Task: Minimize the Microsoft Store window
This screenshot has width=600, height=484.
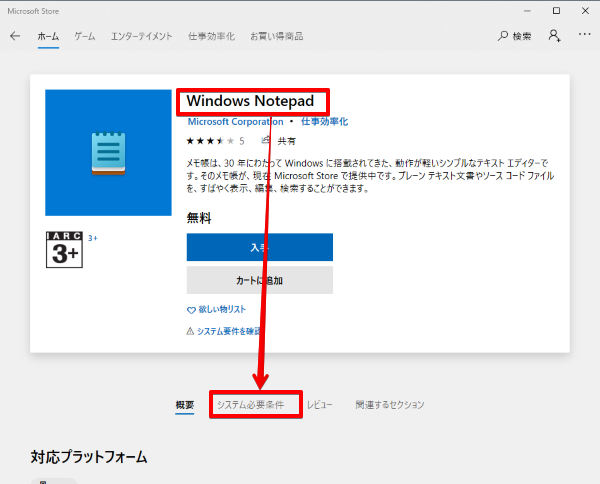Action: (527, 11)
